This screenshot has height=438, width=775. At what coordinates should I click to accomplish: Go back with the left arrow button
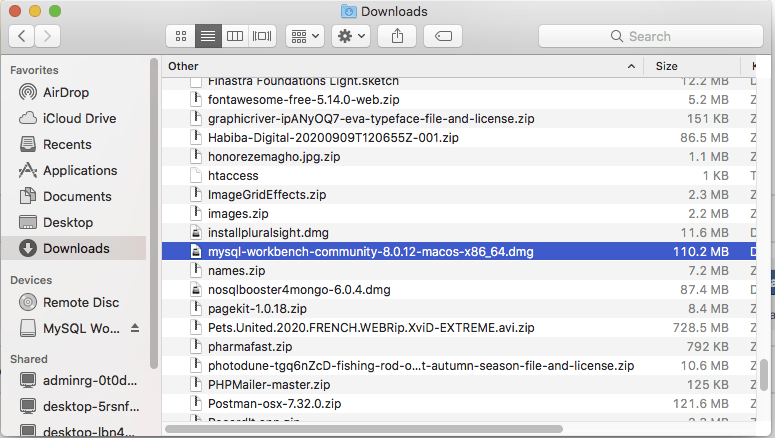(x=22, y=36)
